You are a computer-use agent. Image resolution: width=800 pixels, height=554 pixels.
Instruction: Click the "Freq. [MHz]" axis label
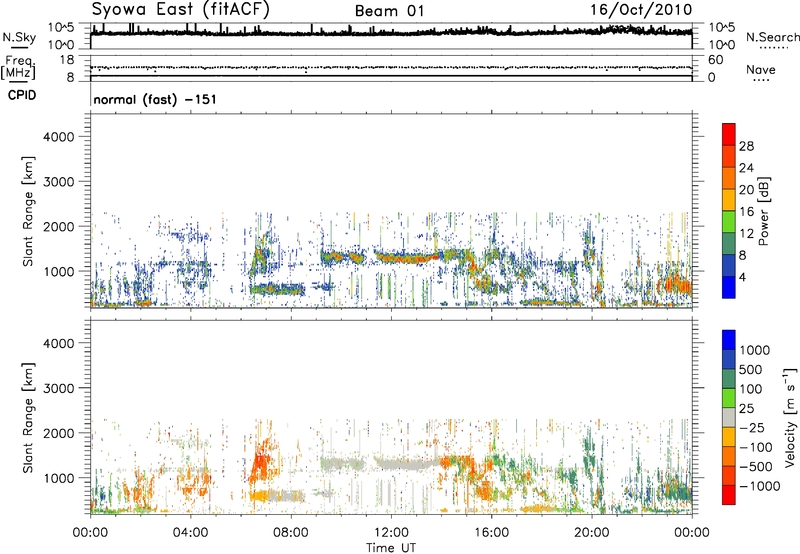tap(18, 68)
